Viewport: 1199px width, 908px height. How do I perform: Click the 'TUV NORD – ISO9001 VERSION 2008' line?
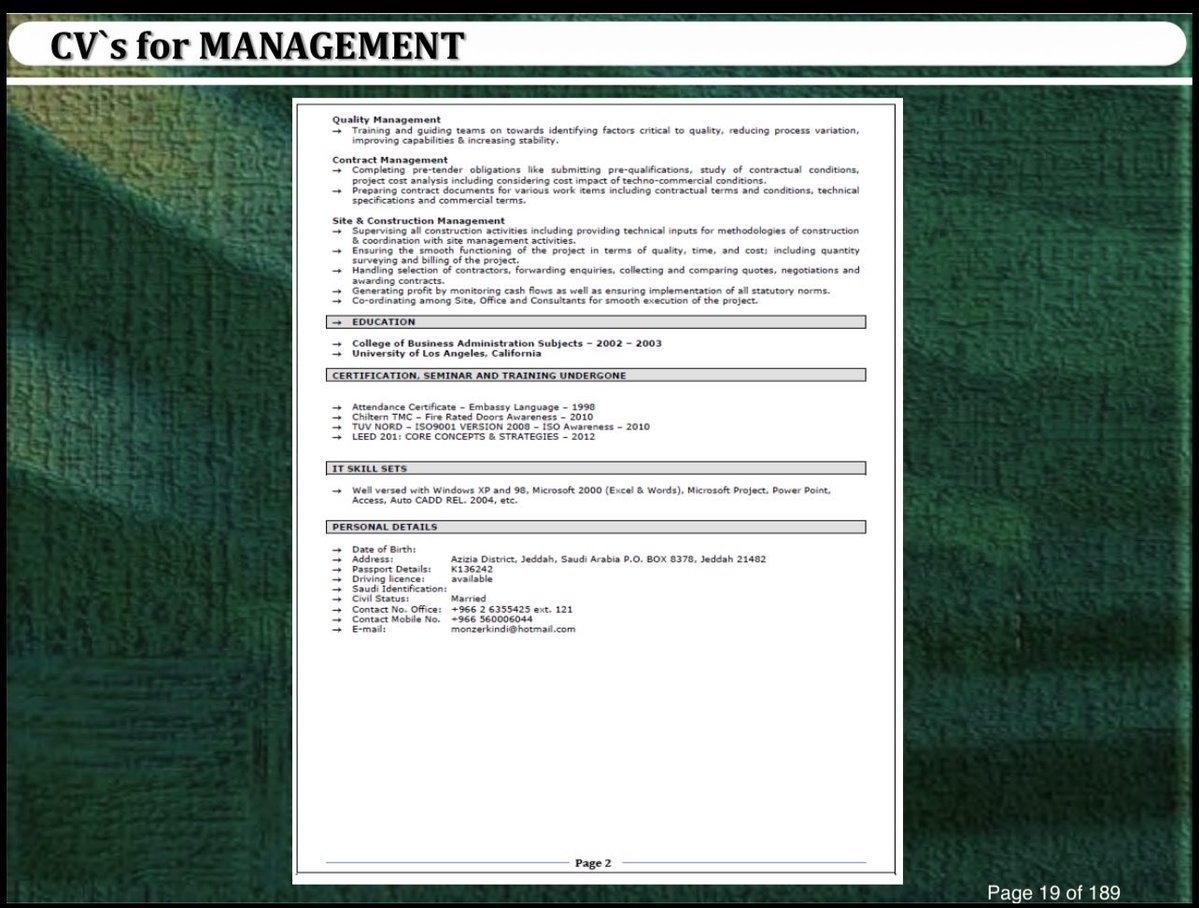pos(501,427)
